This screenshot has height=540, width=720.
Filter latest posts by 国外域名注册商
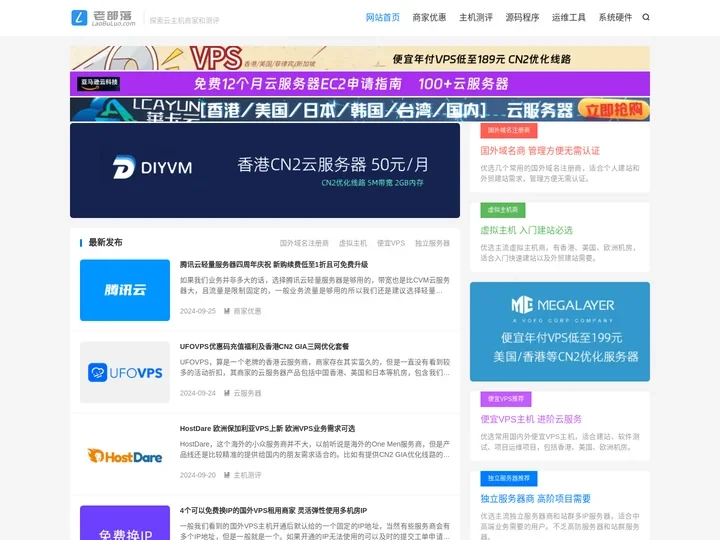click(304, 243)
